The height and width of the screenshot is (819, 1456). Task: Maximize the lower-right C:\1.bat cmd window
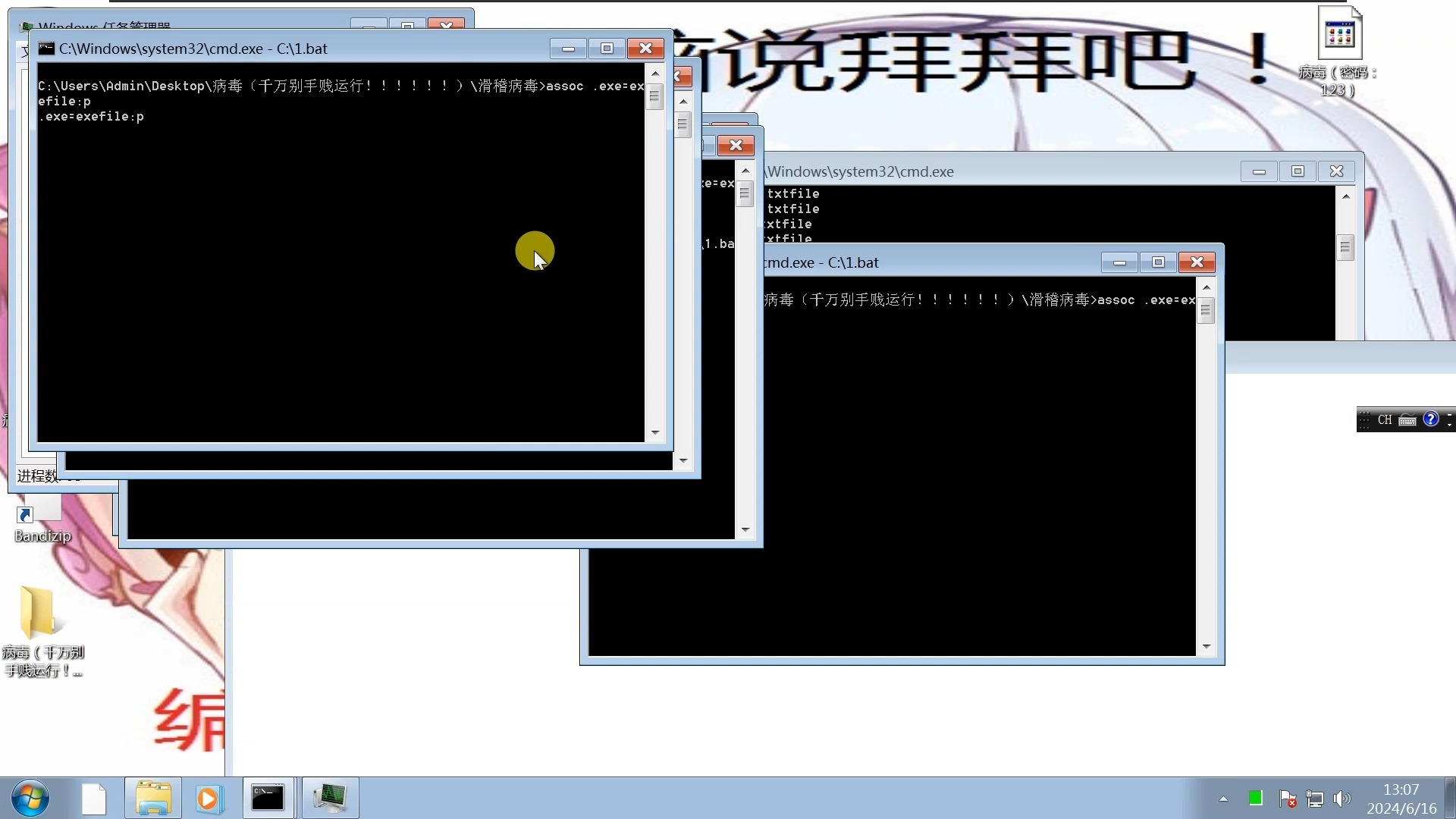1158,262
